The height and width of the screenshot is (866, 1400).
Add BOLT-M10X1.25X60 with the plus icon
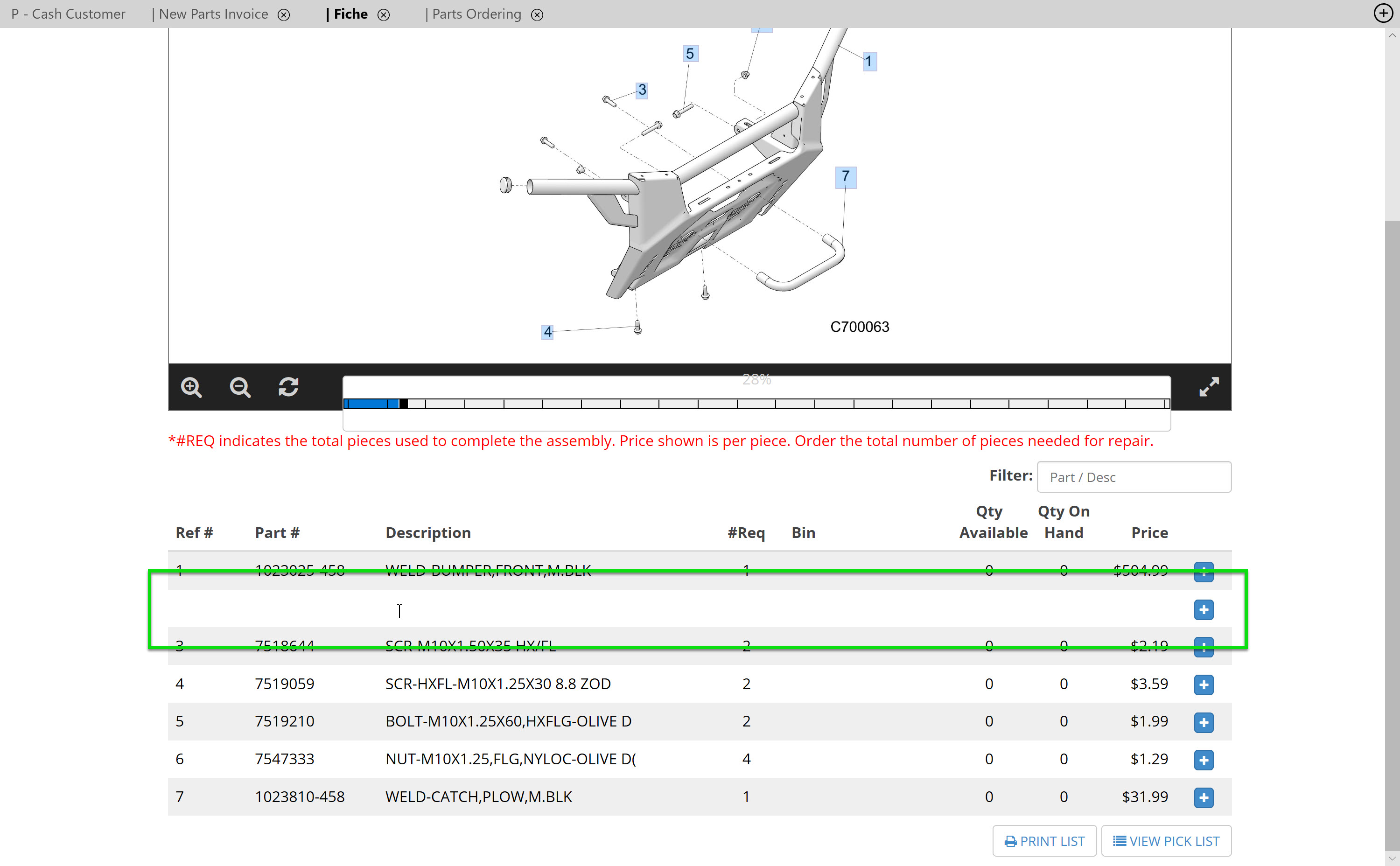1204,722
